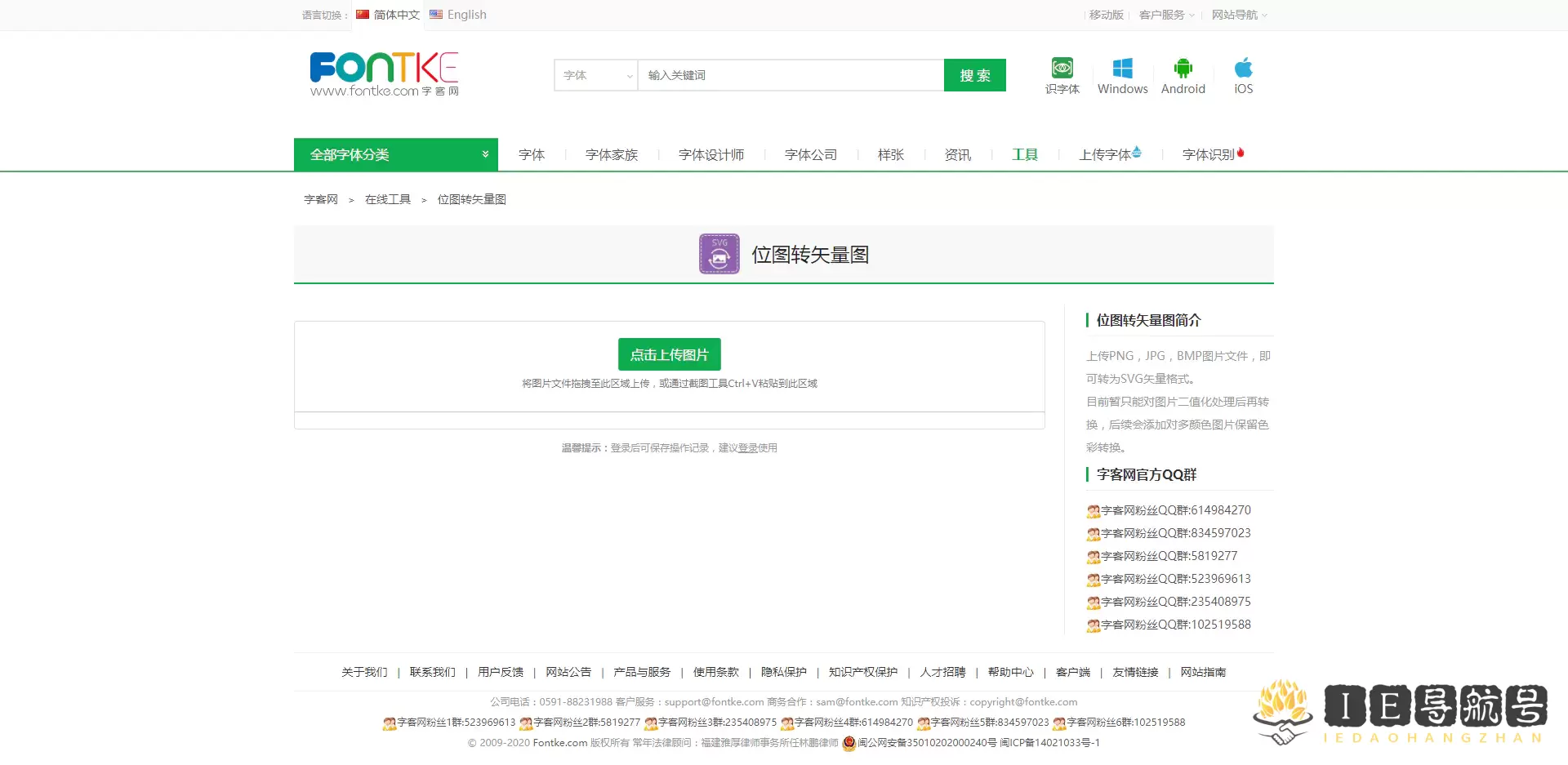Switch to the English language tab
The width and height of the screenshot is (1568, 765).
coord(465,14)
